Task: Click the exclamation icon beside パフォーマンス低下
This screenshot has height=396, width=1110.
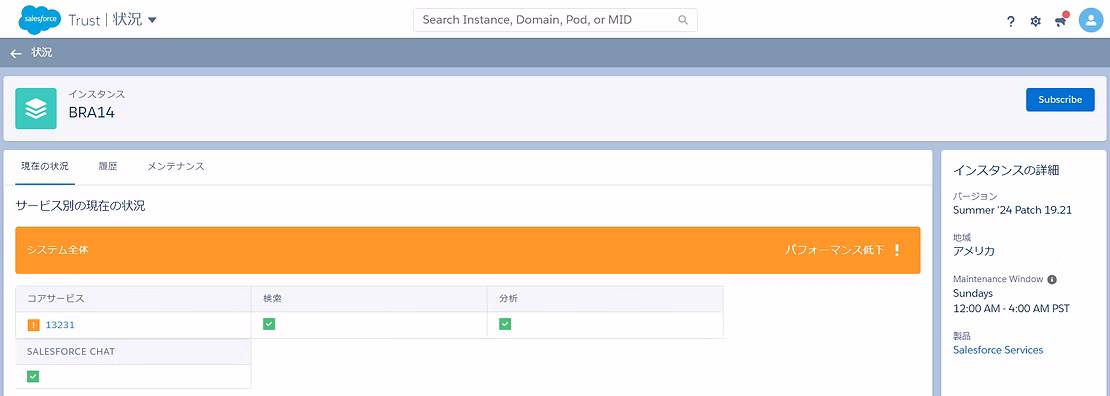Action: click(896, 250)
